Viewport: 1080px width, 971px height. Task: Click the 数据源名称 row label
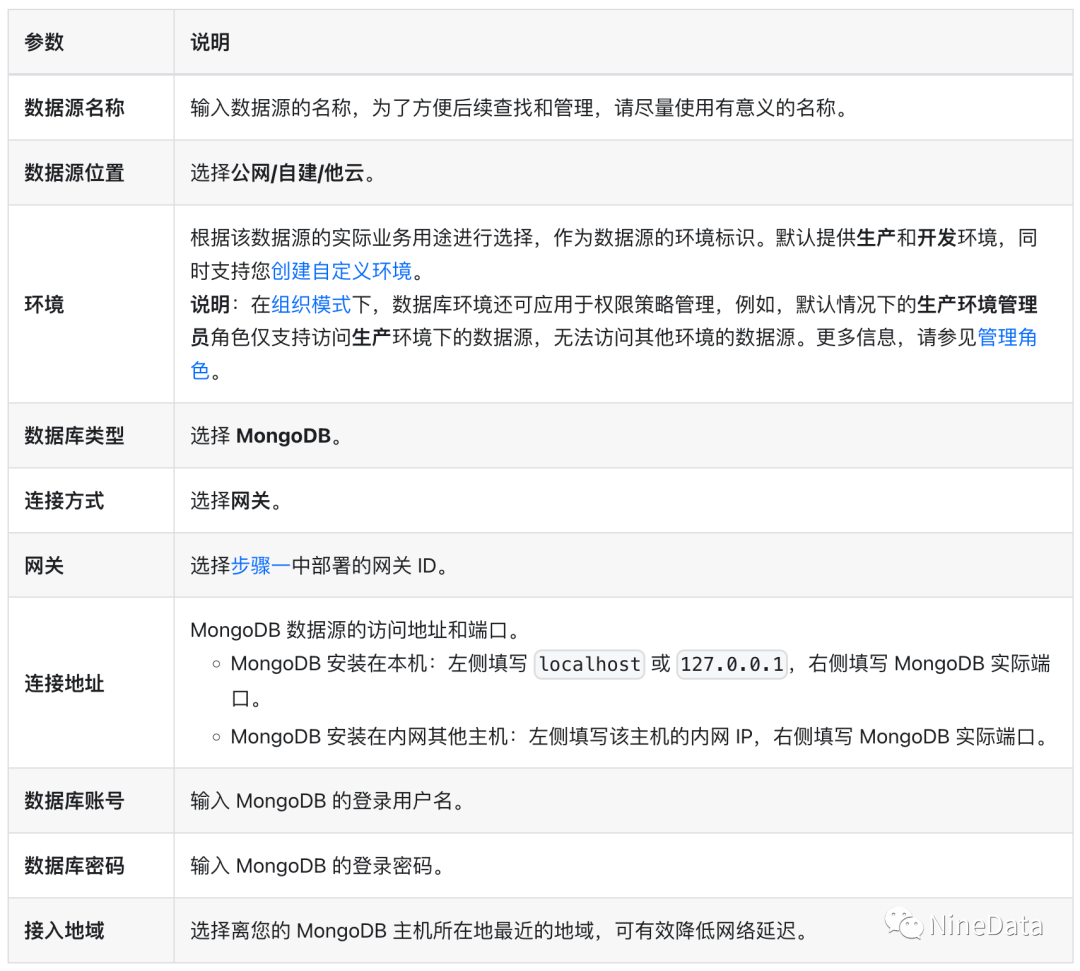[74, 107]
